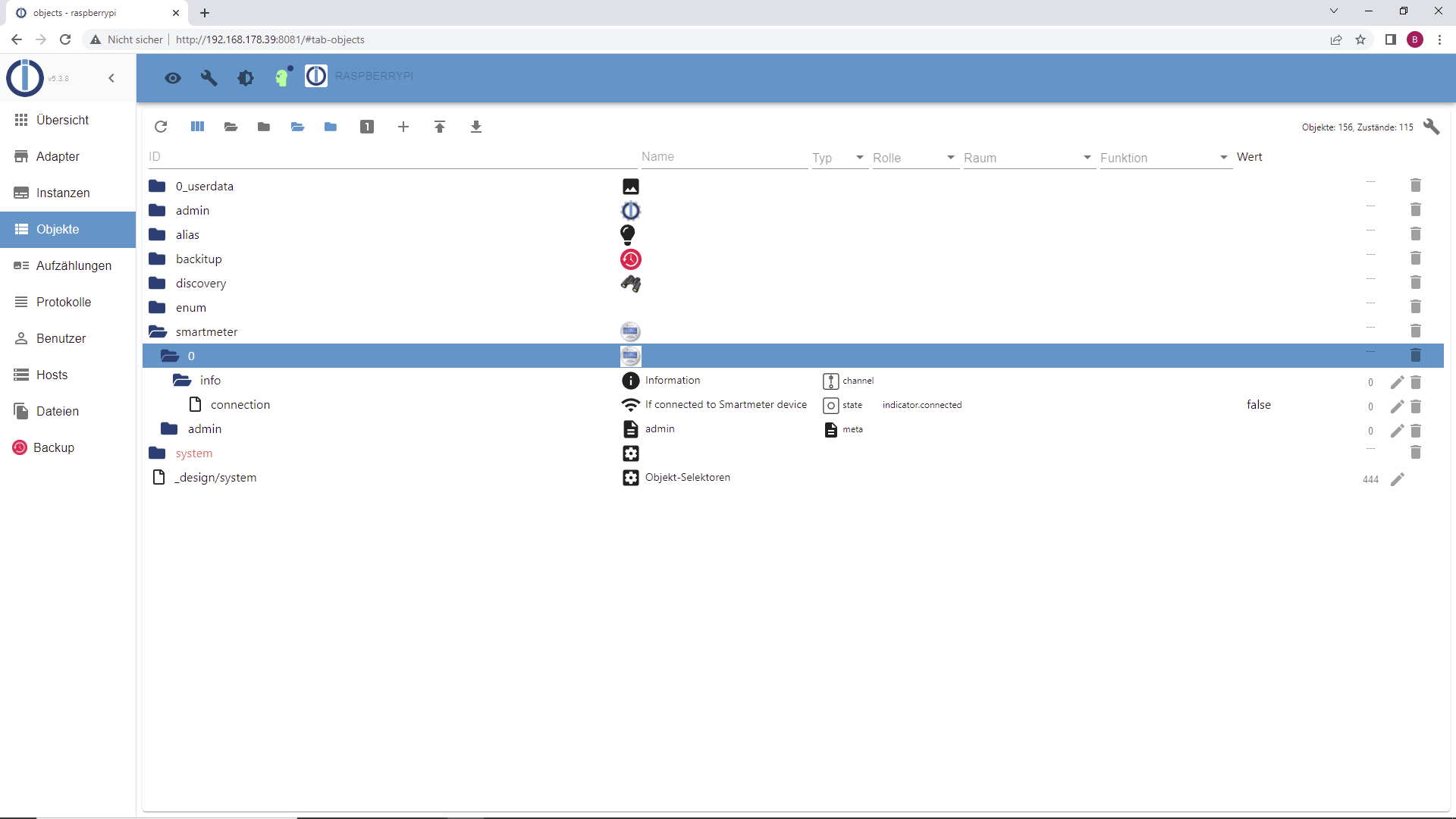Screen dimensions: 1456x819
Task: Click the ID filter input field
Action: pyautogui.click(x=391, y=157)
